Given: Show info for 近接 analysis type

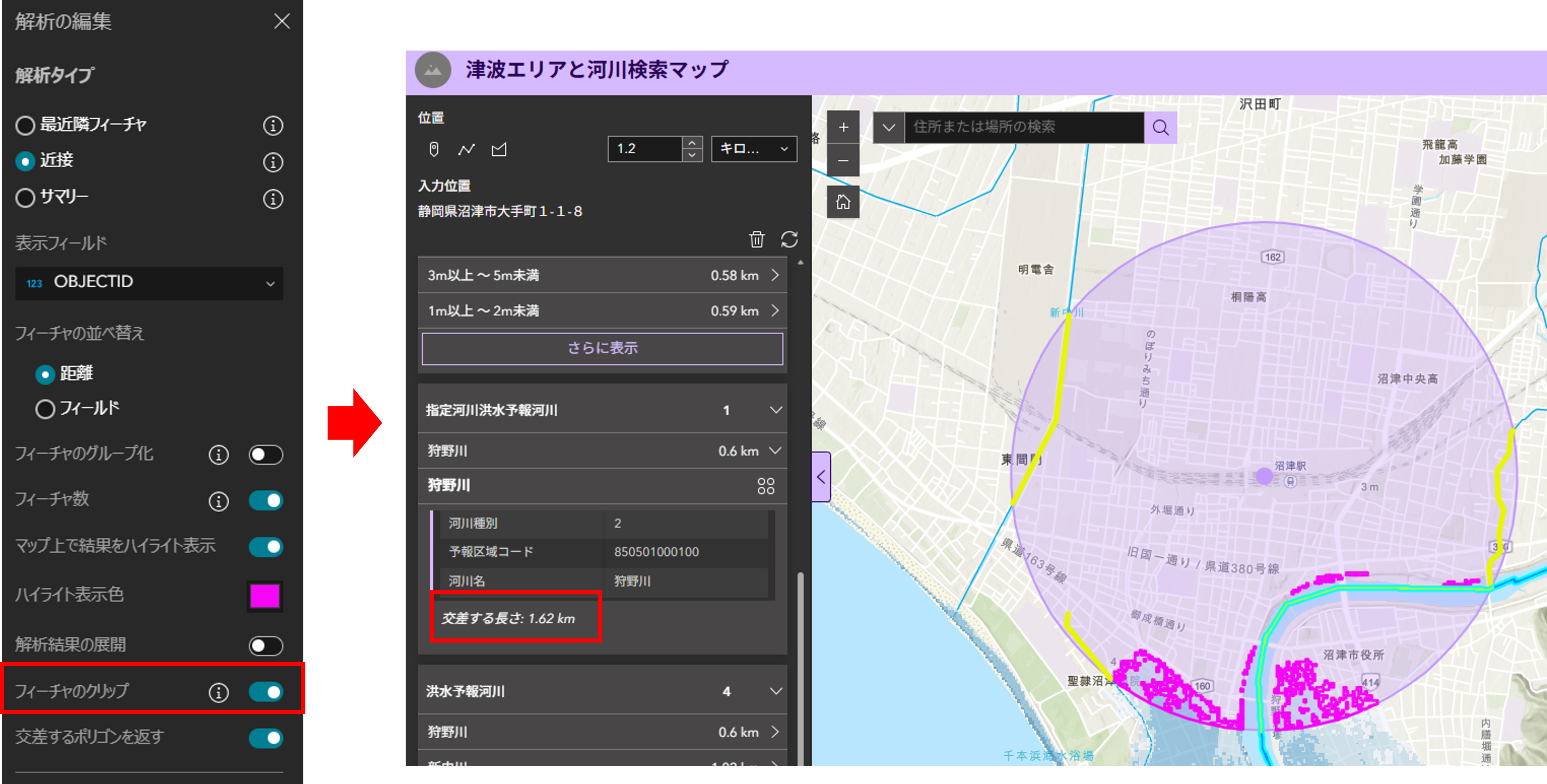Looking at the screenshot, I should [273, 162].
